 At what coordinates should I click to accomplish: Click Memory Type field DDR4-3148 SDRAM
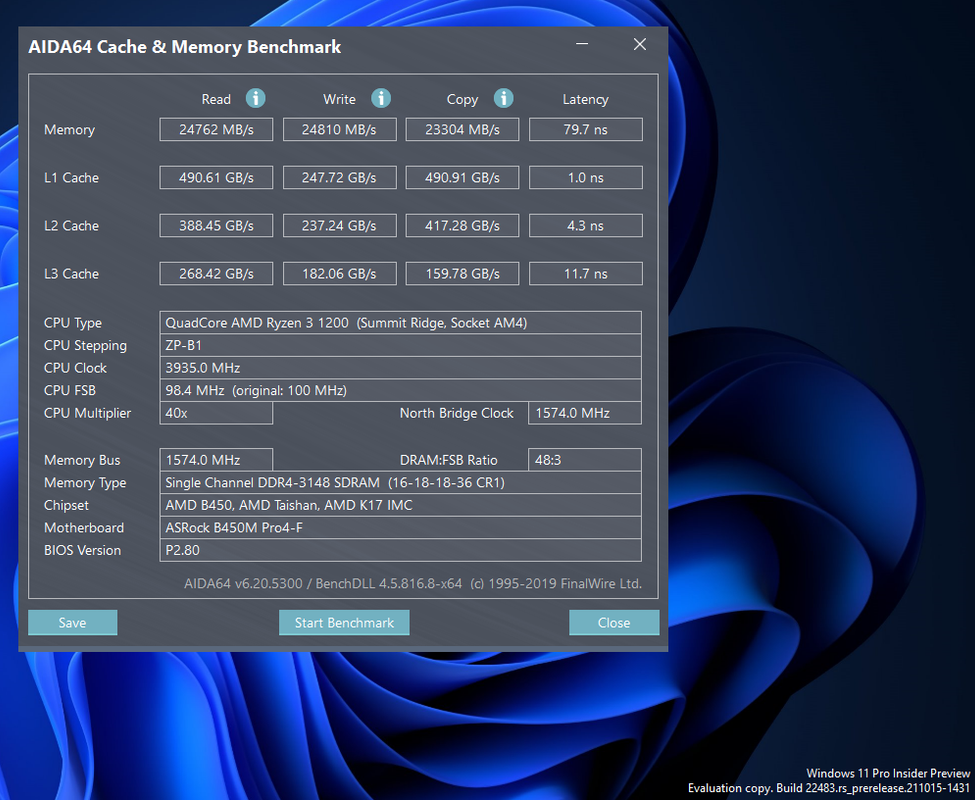point(400,482)
